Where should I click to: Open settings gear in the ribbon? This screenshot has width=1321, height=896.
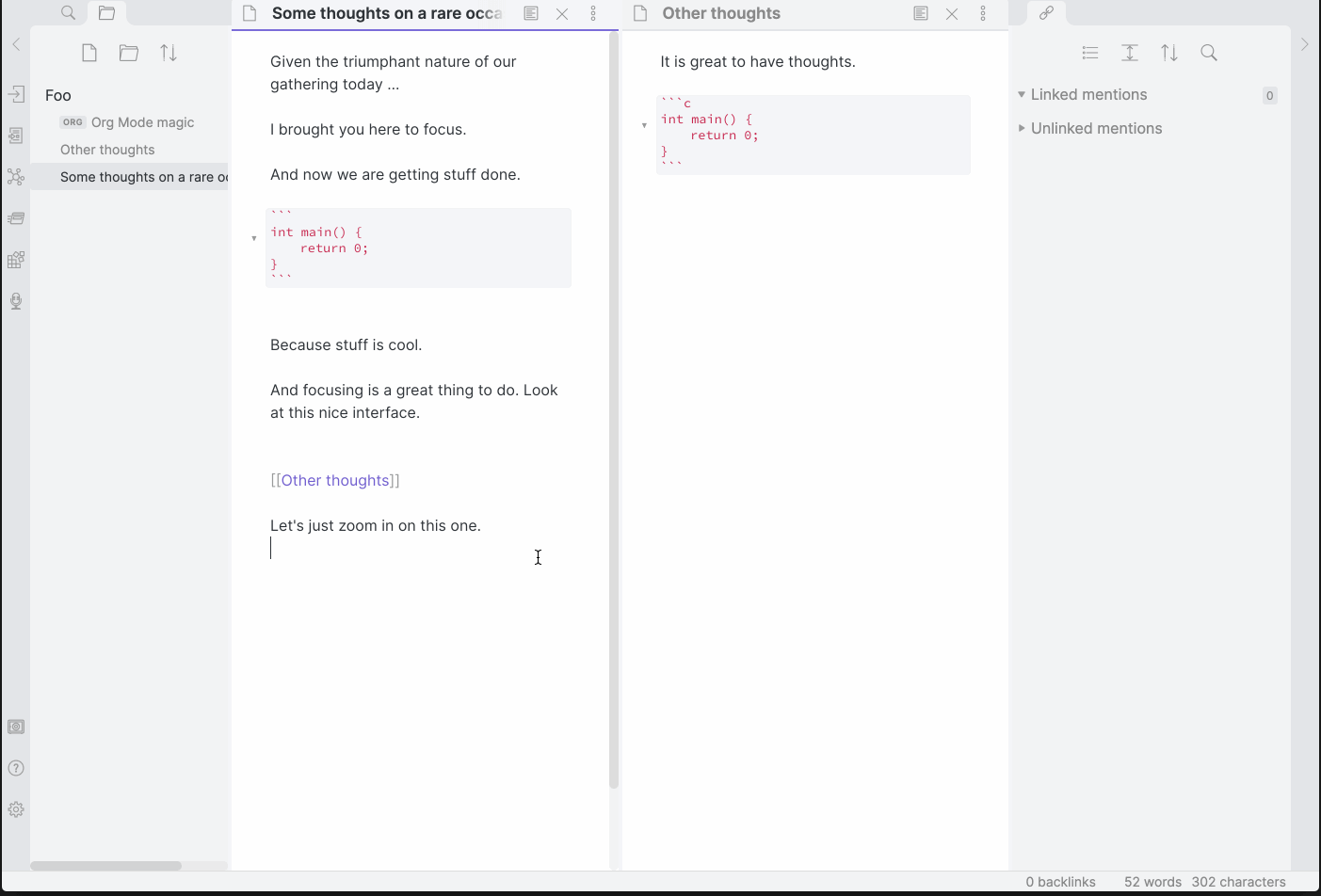pyautogui.click(x=16, y=809)
